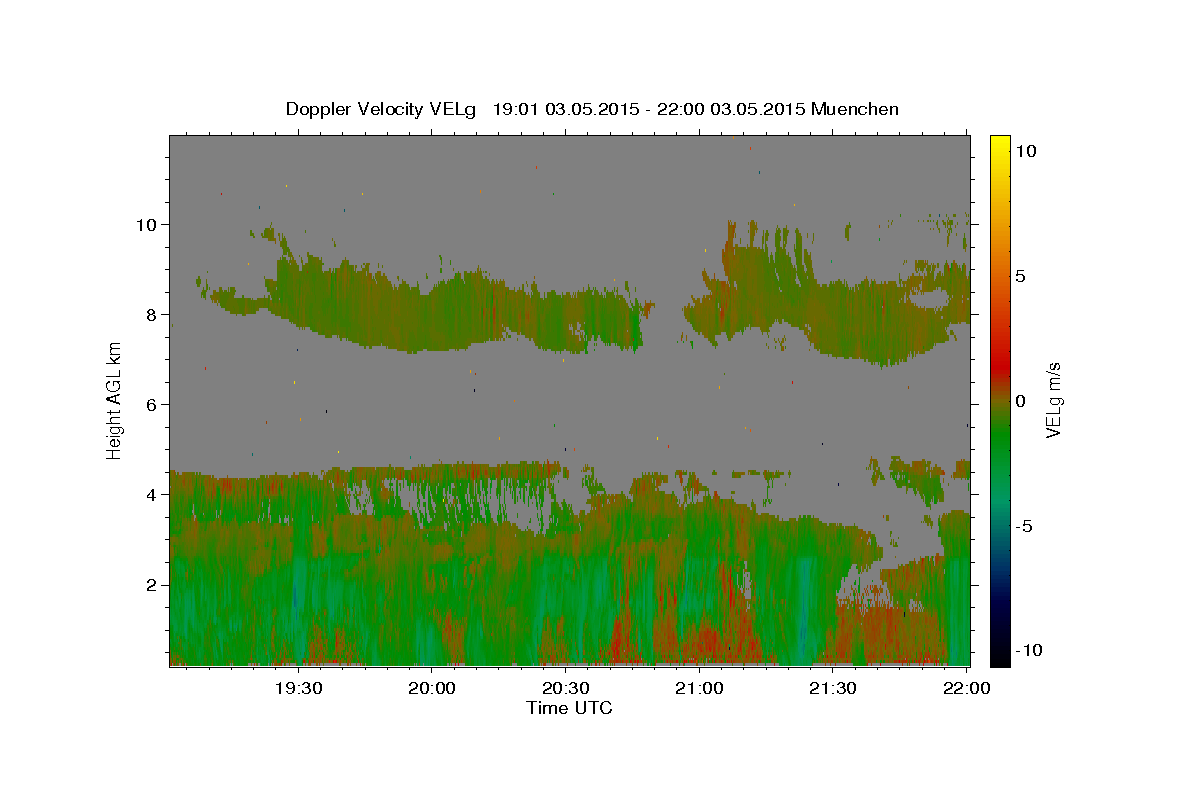Click the 20:00 time tick label
The height and width of the screenshot is (800, 1200).
[x=432, y=688]
